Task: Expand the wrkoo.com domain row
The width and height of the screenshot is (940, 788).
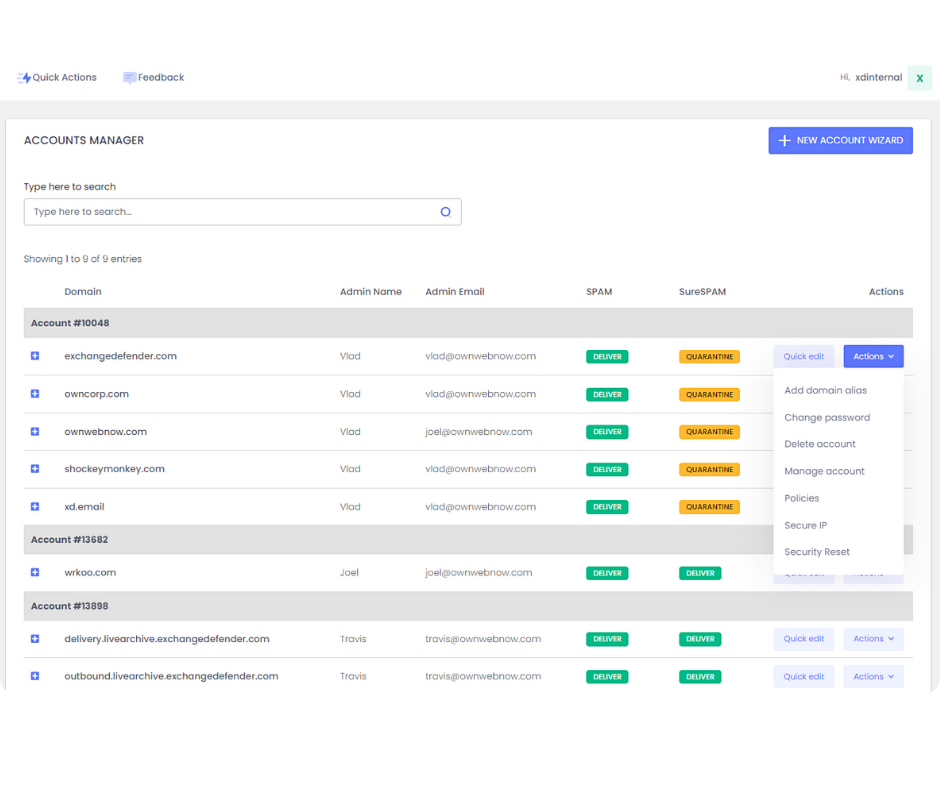Action: pos(35,573)
